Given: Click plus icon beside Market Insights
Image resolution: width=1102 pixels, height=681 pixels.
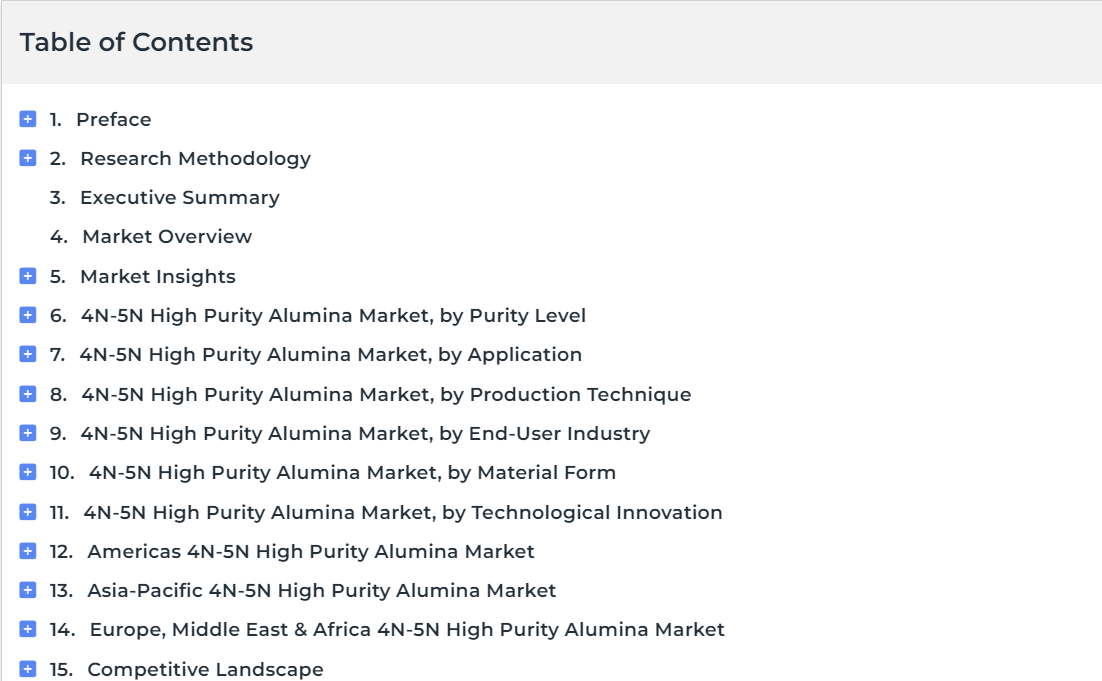Looking at the screenshot, I should point(27,276).
